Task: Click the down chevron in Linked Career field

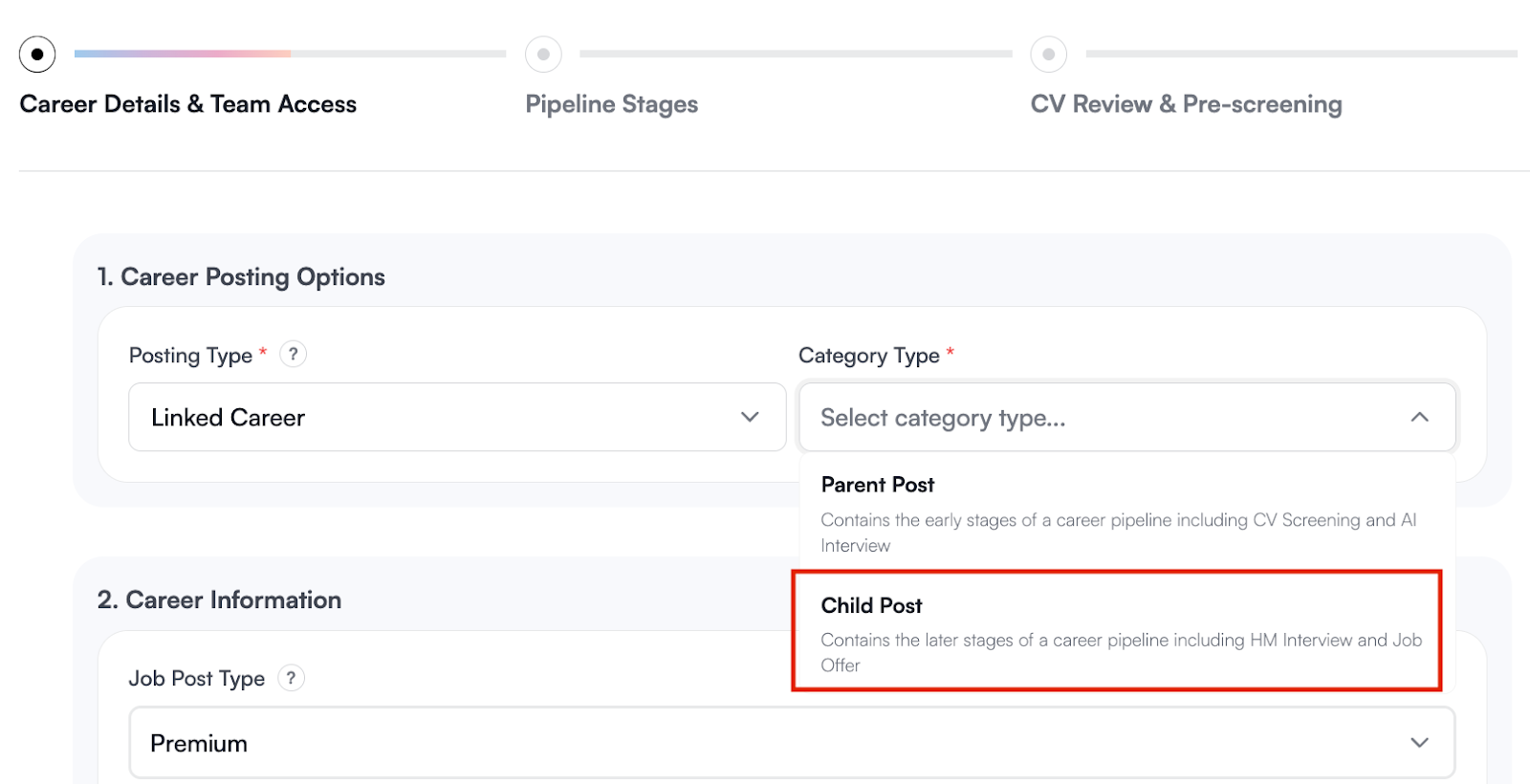Action: pos(750,417)
